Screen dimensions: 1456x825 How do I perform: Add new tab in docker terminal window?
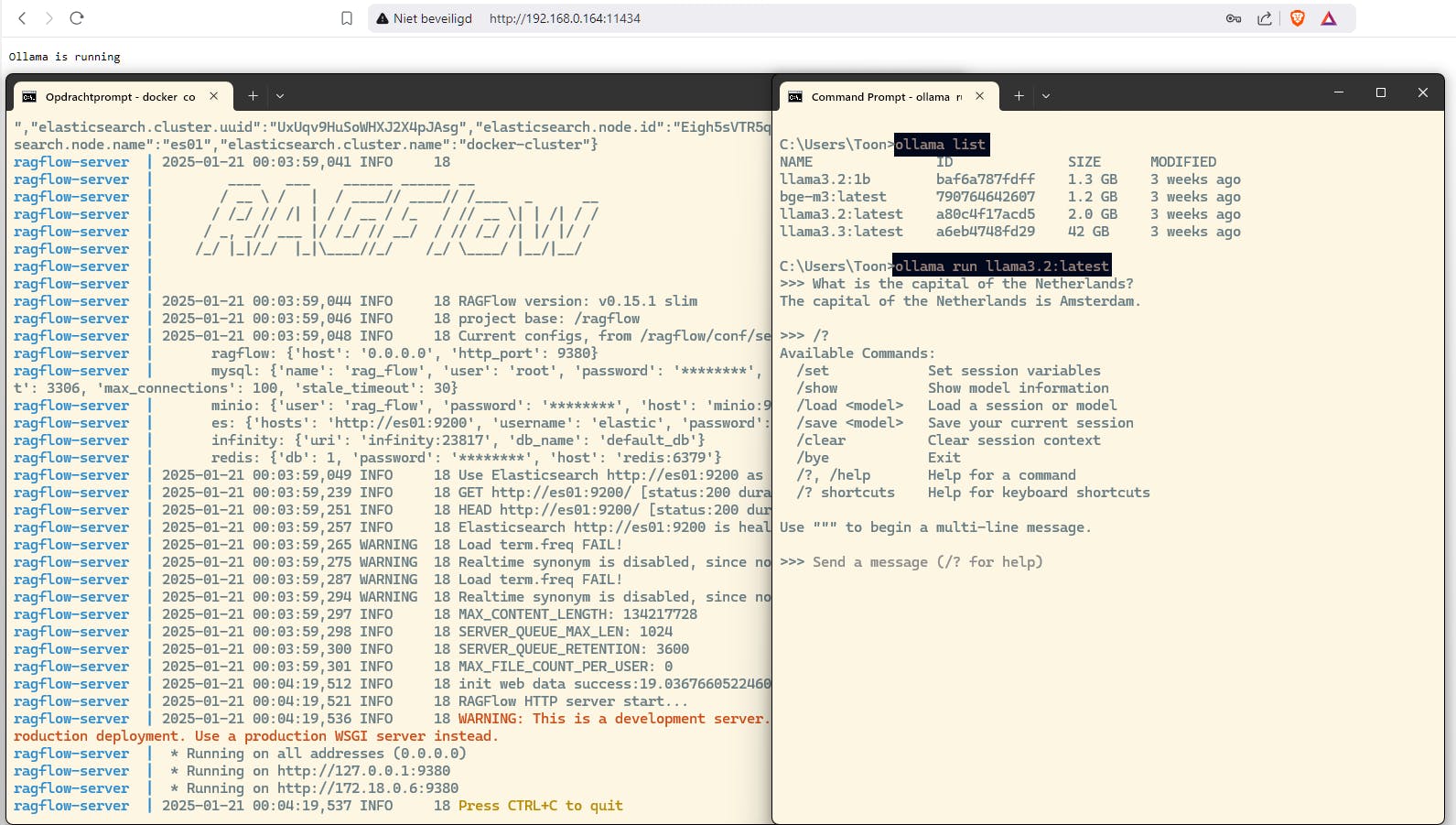click(x=253, y=96)
